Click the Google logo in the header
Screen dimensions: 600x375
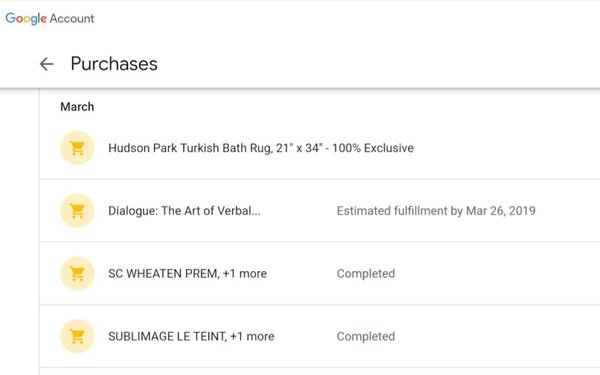tap(26, 18)
